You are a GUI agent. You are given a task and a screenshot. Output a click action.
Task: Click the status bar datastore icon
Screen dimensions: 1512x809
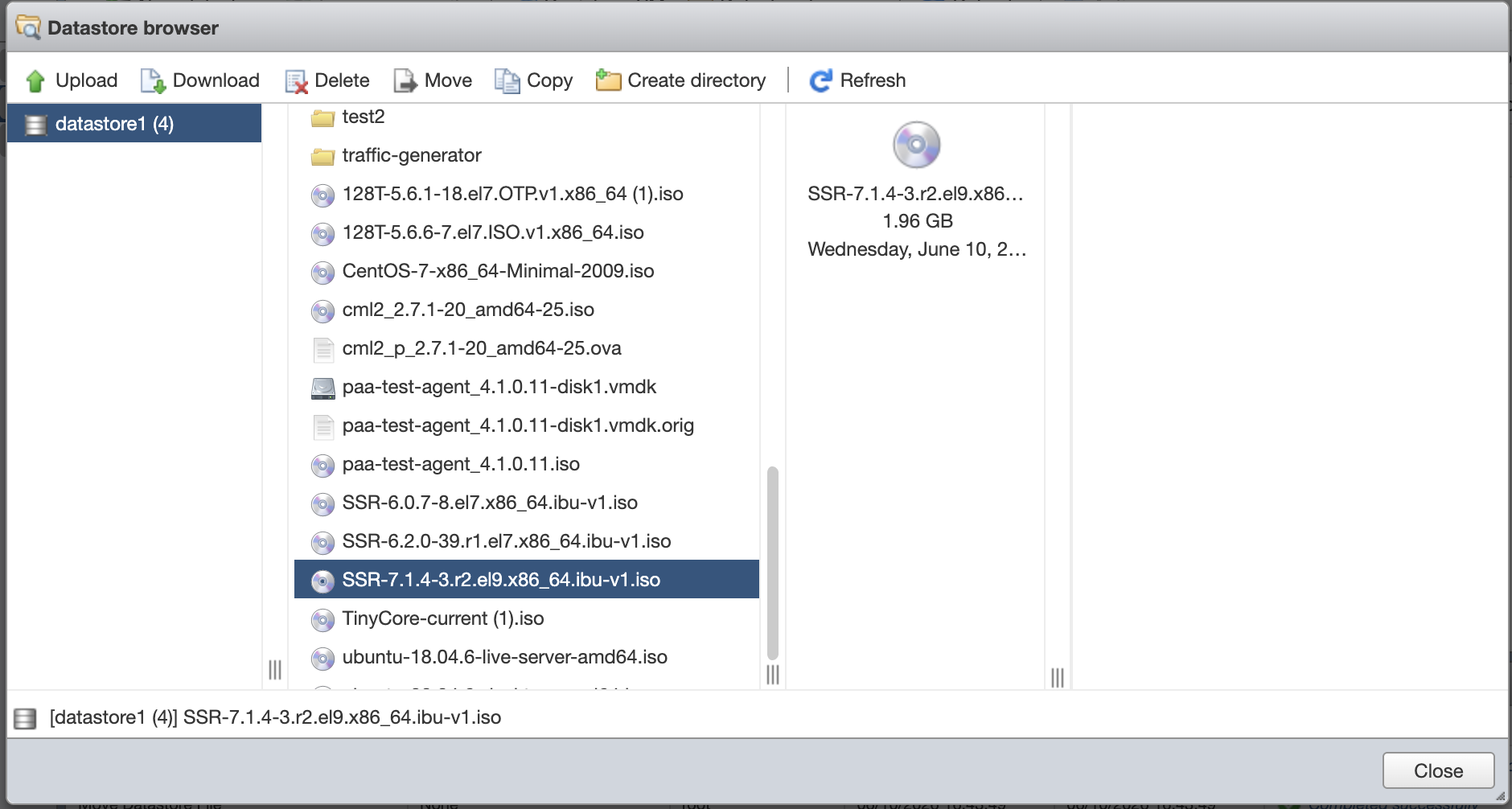coord(26,718)
